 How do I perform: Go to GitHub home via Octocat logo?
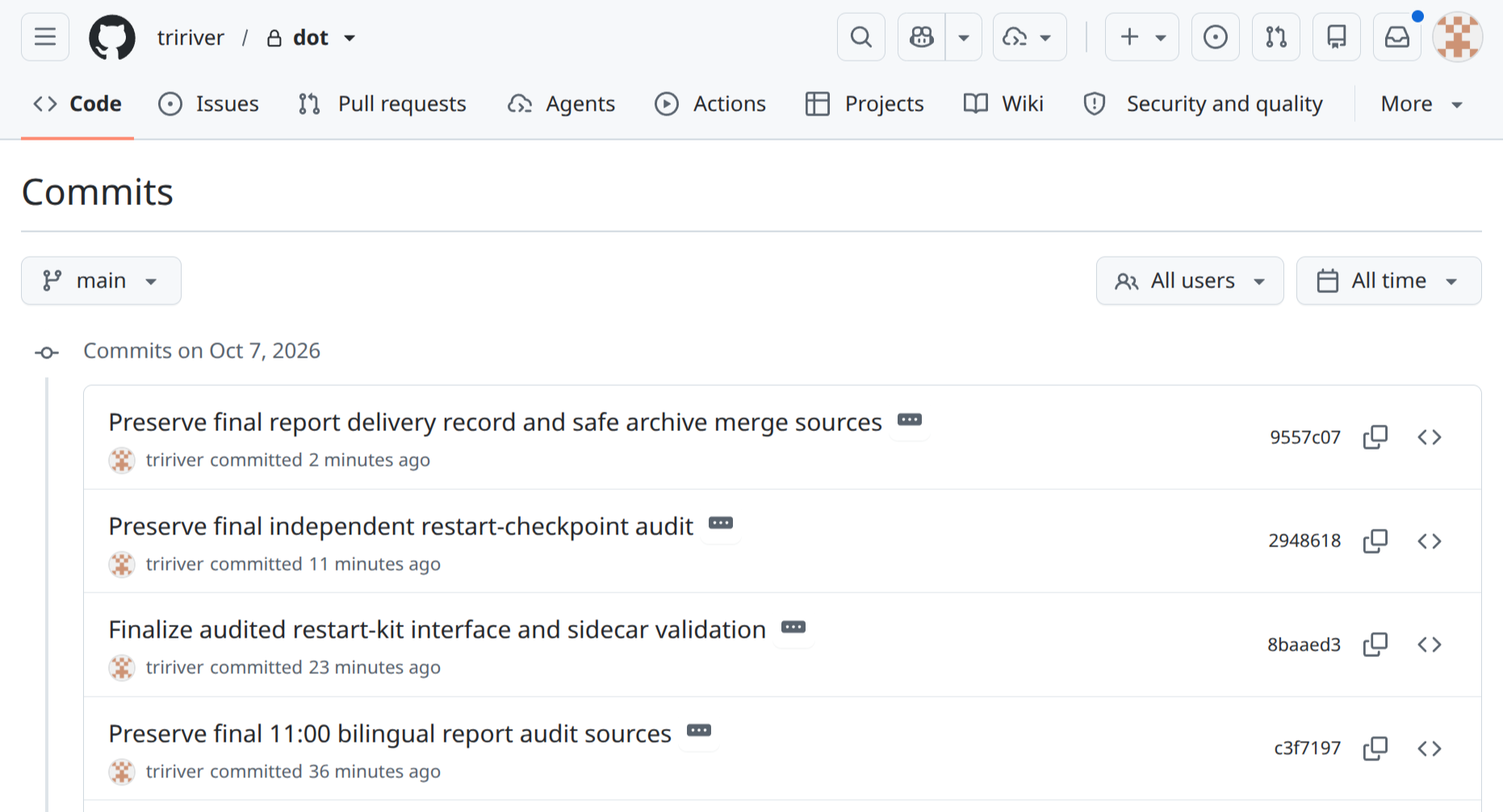click(111, 37)
